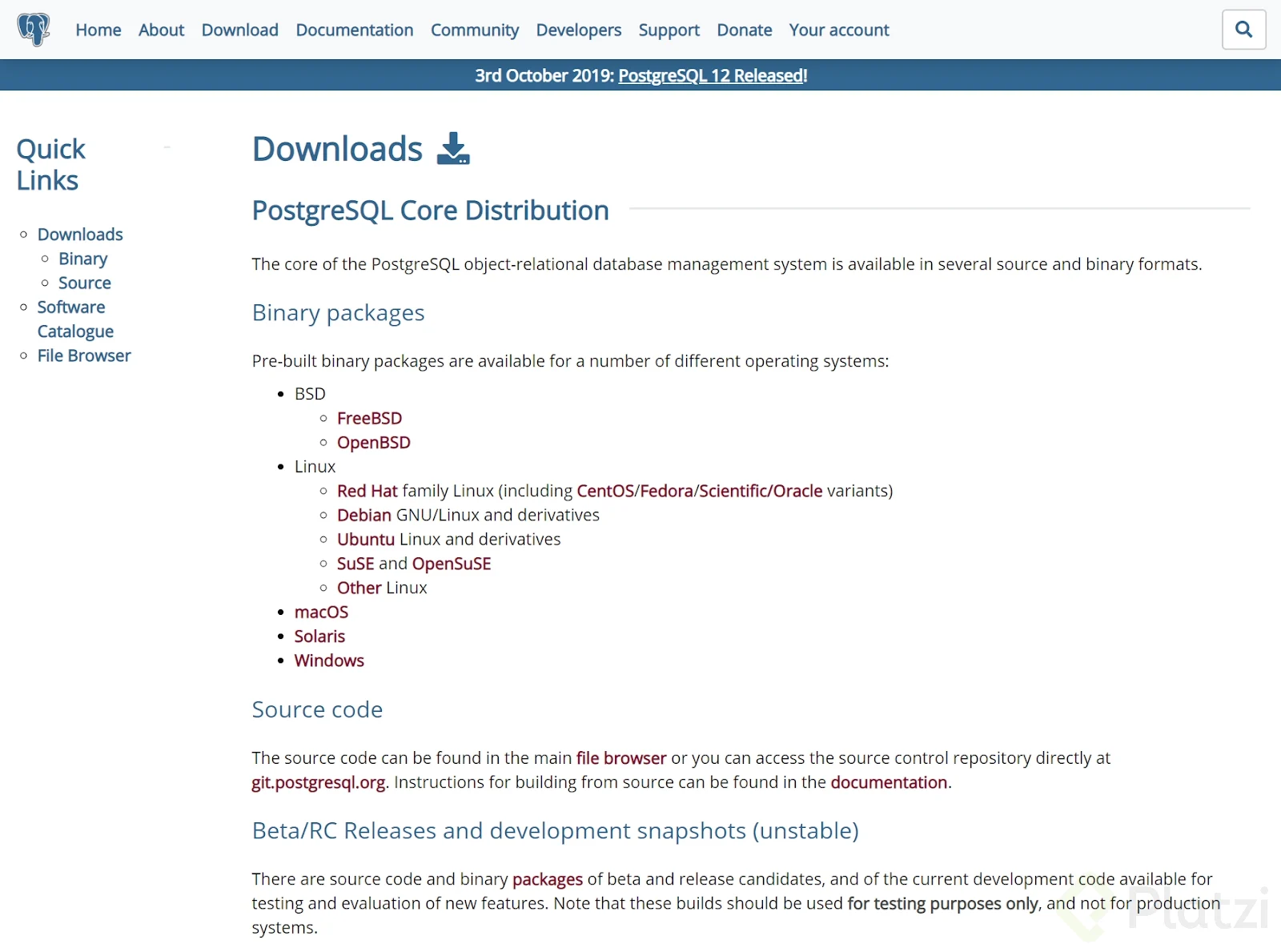Viewport: 1281px width, 952px height.
Task: Click the Quick Links sidebar heading
Action: click(50, 164)
